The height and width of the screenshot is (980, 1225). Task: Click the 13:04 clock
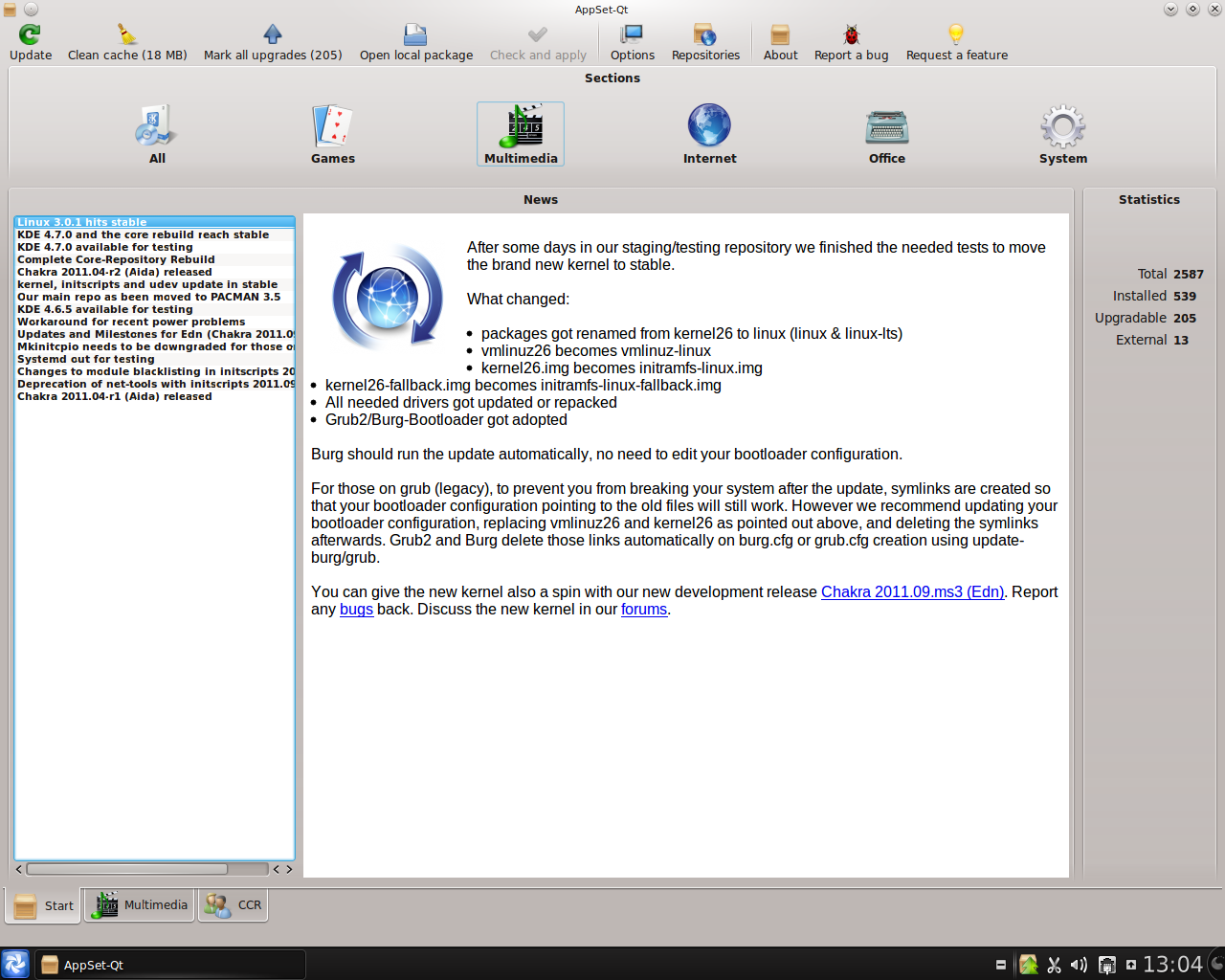1172,965
